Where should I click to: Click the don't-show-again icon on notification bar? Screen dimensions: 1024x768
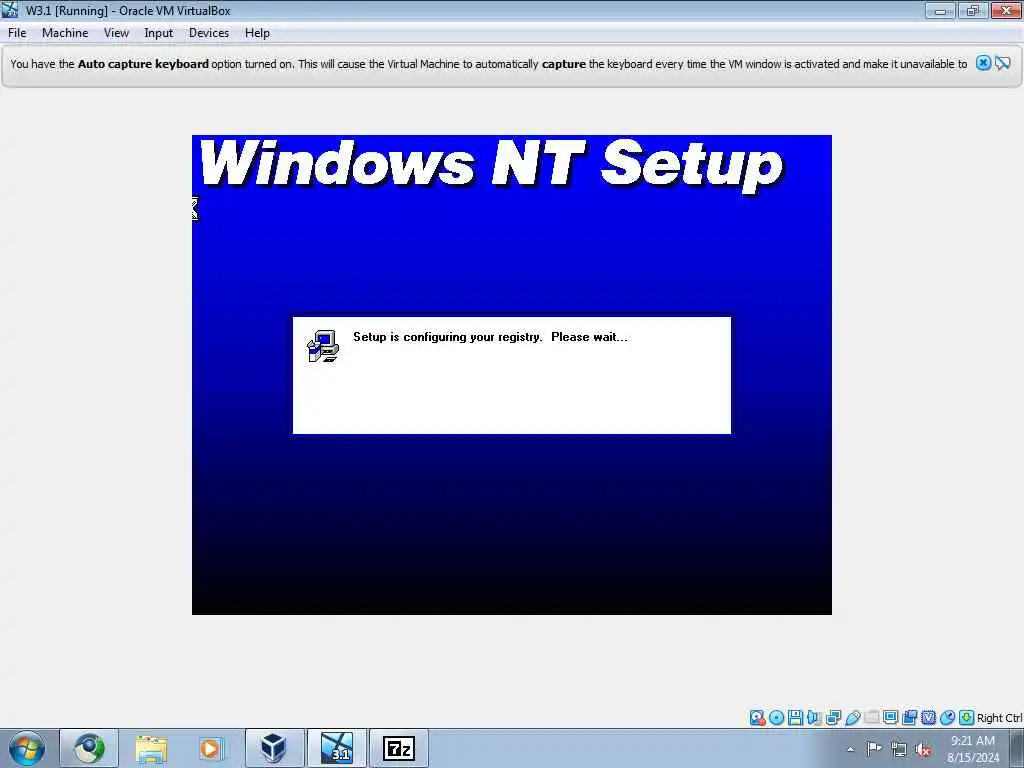[x=1003, y=63]
